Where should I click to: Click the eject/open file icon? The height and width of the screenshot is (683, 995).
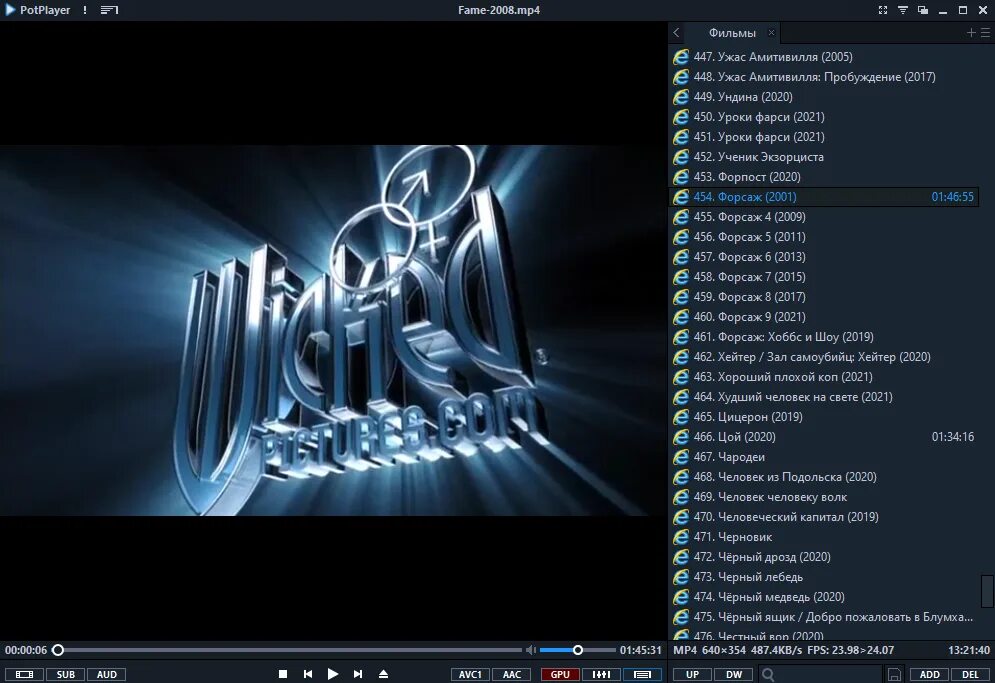[383, 674]
